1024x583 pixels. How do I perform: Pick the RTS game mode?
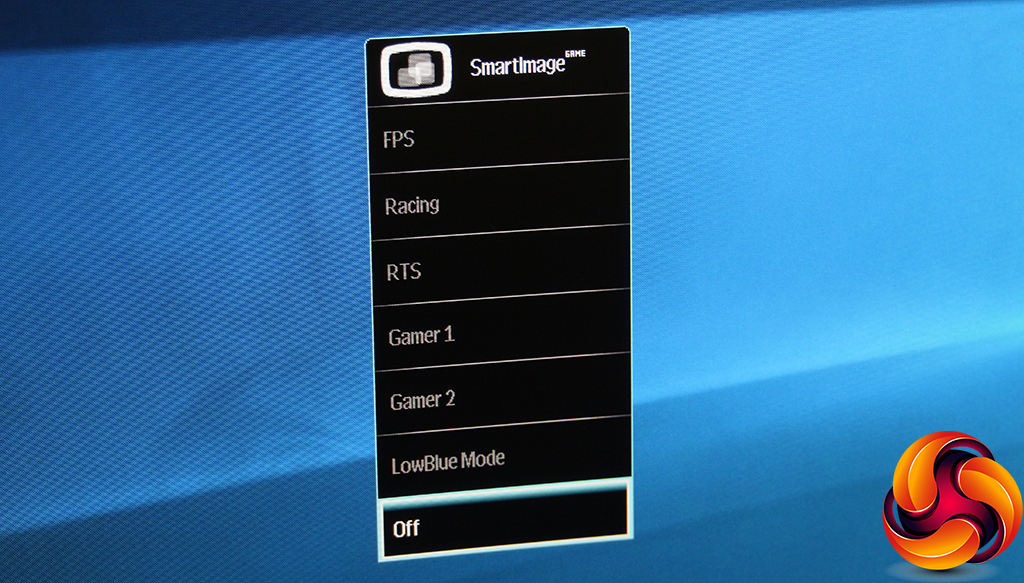pyautogui.click(x=502, y=266)
